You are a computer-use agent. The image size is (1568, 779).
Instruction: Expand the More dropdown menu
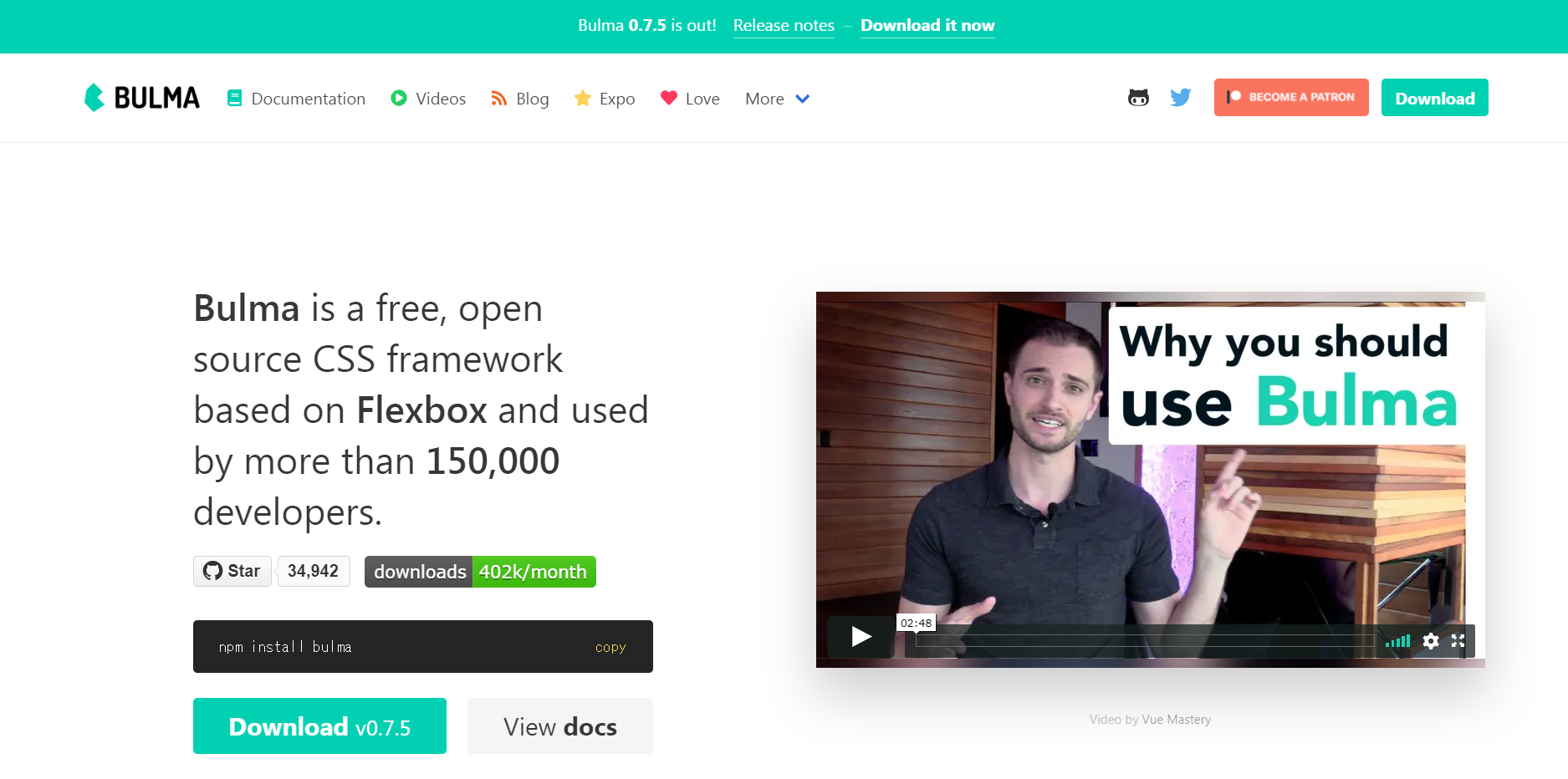pyautogui.click(x=778, y=99)
